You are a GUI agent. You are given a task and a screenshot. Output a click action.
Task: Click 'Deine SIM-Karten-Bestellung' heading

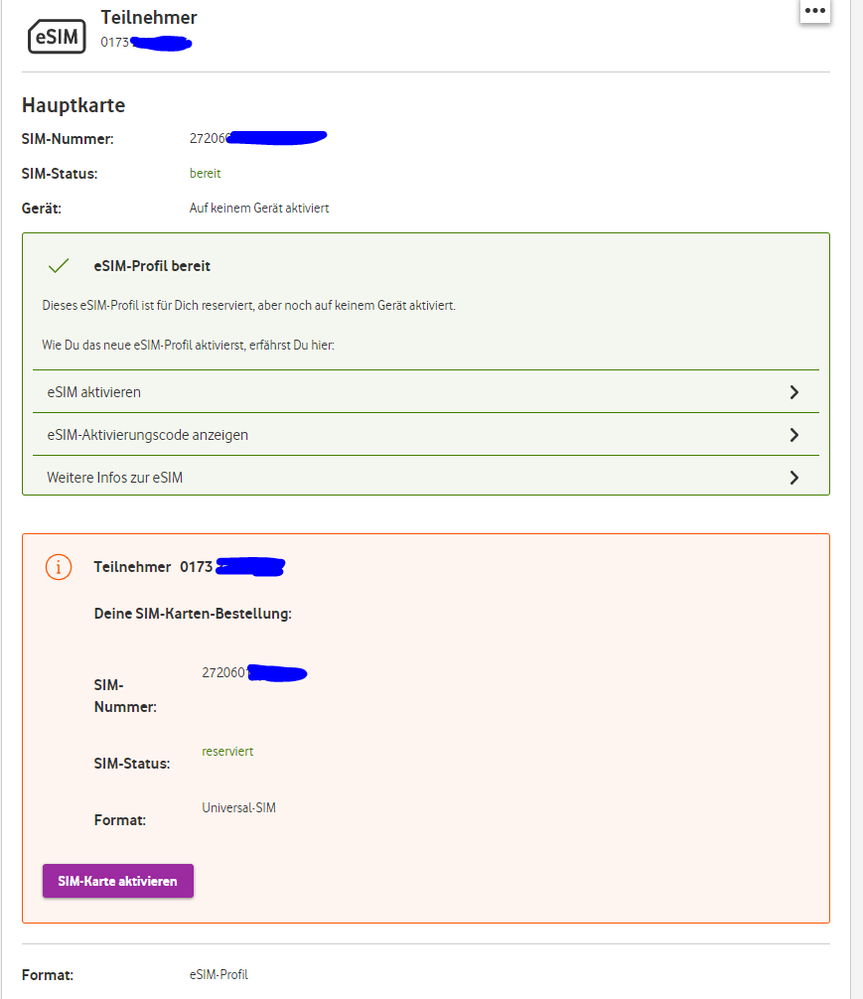(x=193, y=613)
